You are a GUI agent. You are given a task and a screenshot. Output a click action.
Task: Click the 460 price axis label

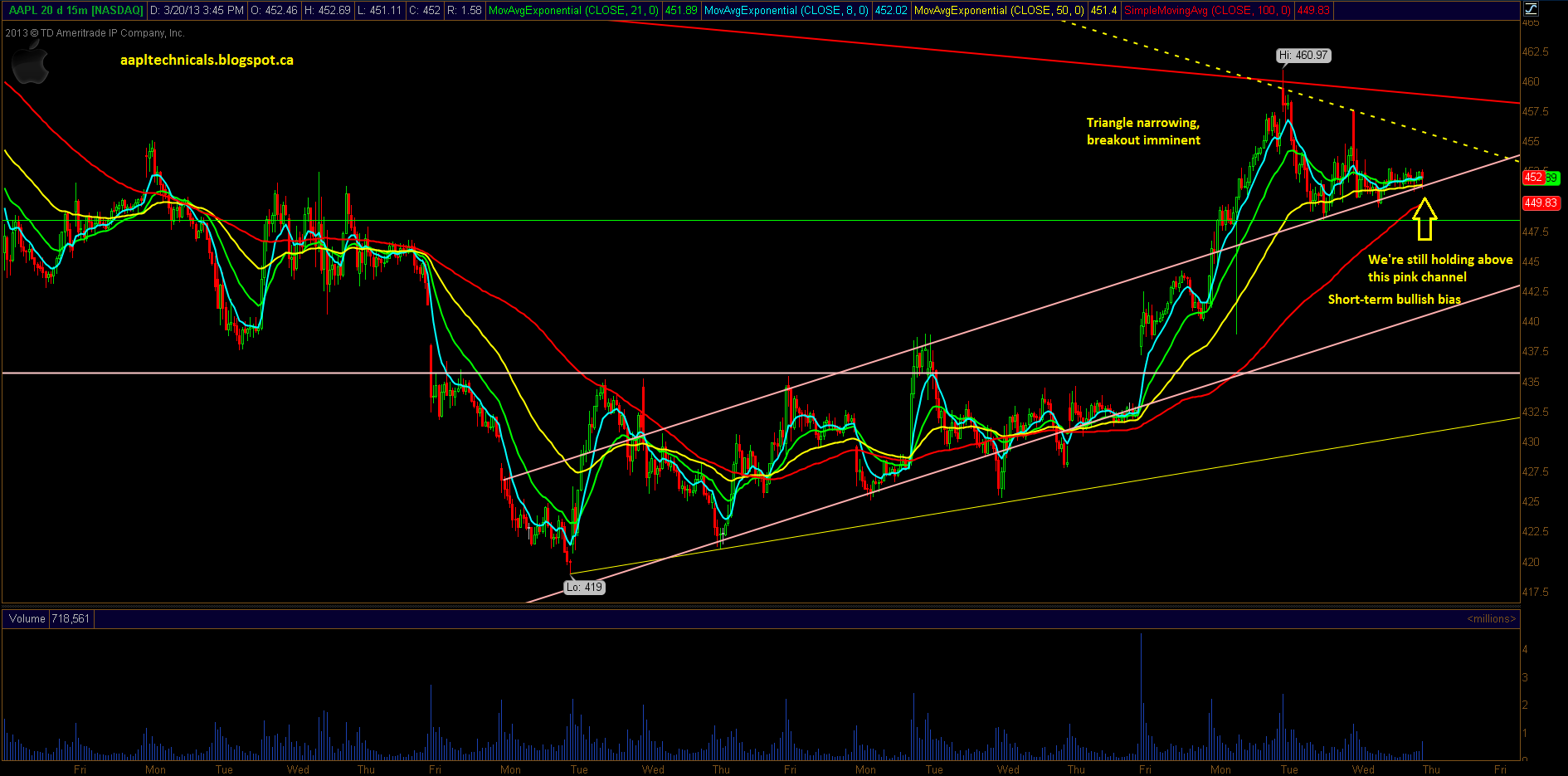(1531, 81)
